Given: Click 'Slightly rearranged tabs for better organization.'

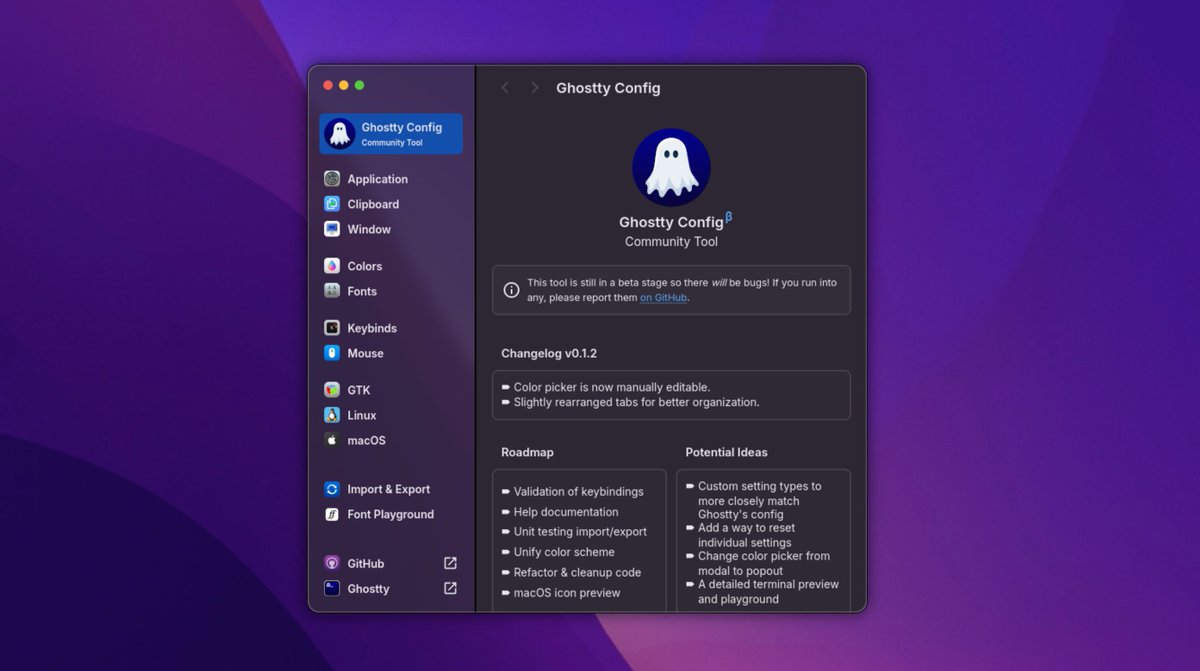Looking at the screenshot, I should click(x=637, y=402).
